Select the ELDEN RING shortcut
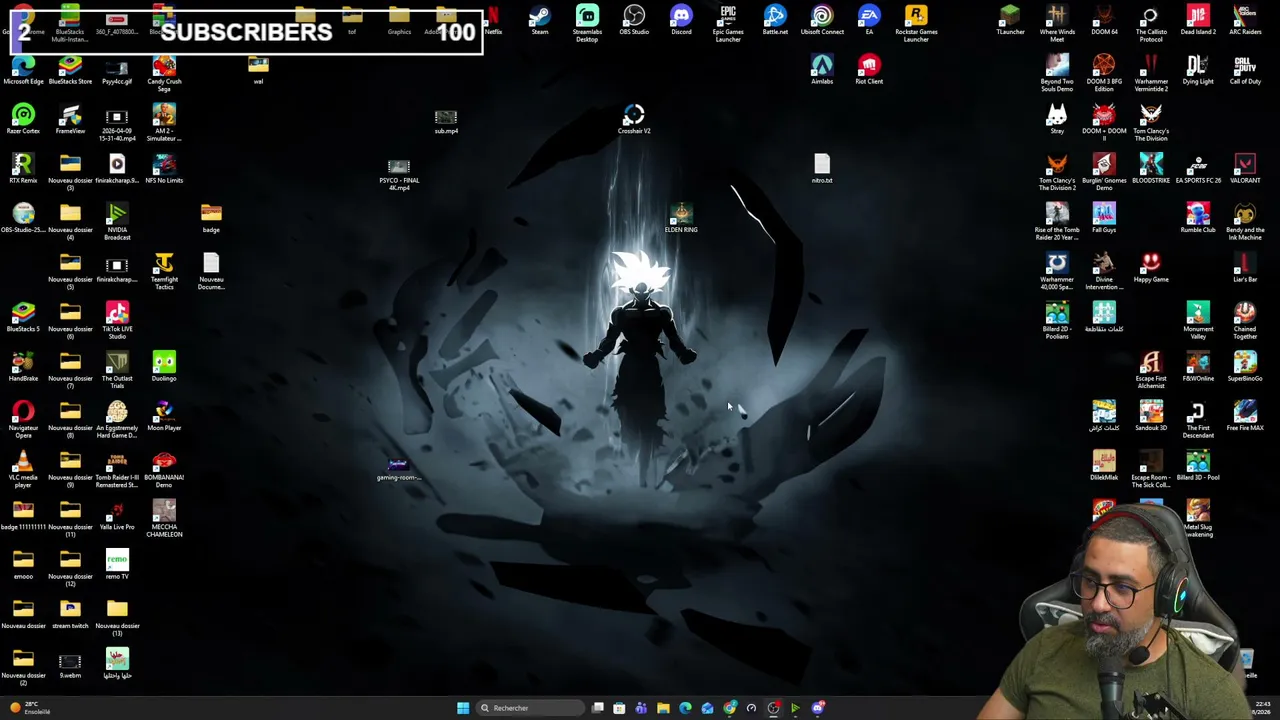1280x720 pixels. pyautogui.click(x=681, y=219)
